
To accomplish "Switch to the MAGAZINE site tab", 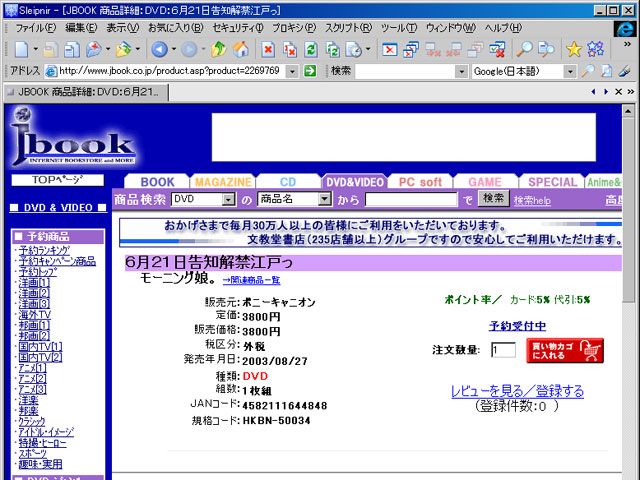I will point(223,182).
